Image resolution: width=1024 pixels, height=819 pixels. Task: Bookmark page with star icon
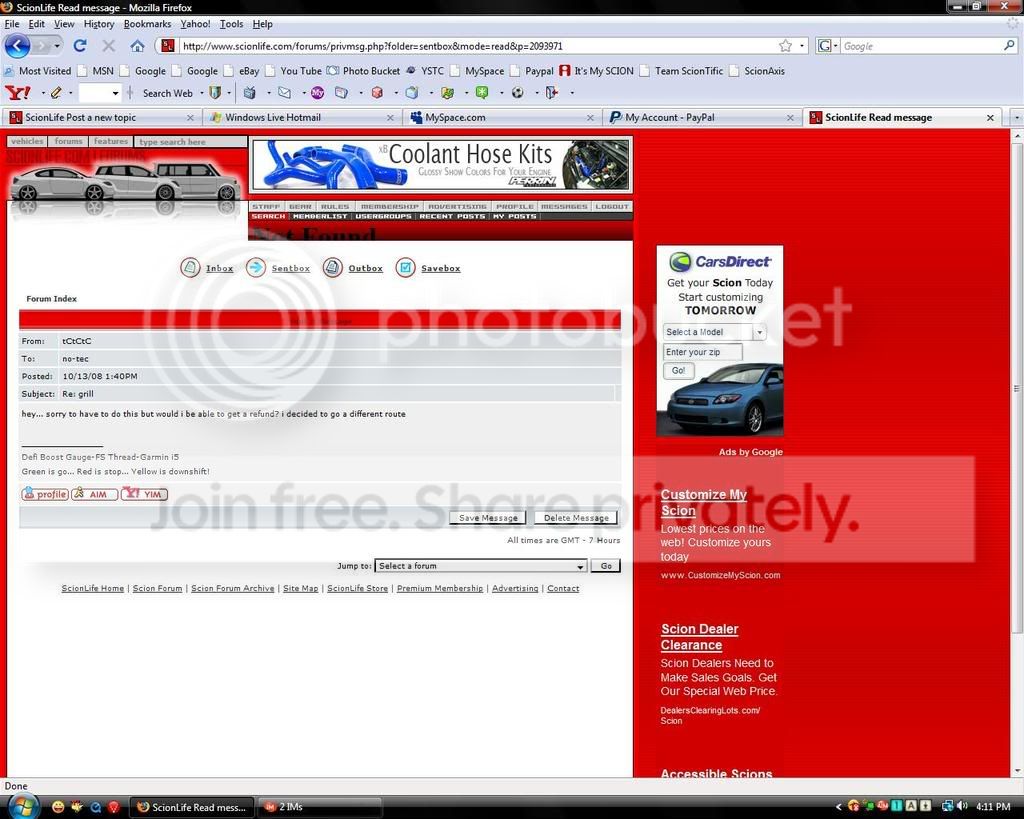click(x=785, y=46)
